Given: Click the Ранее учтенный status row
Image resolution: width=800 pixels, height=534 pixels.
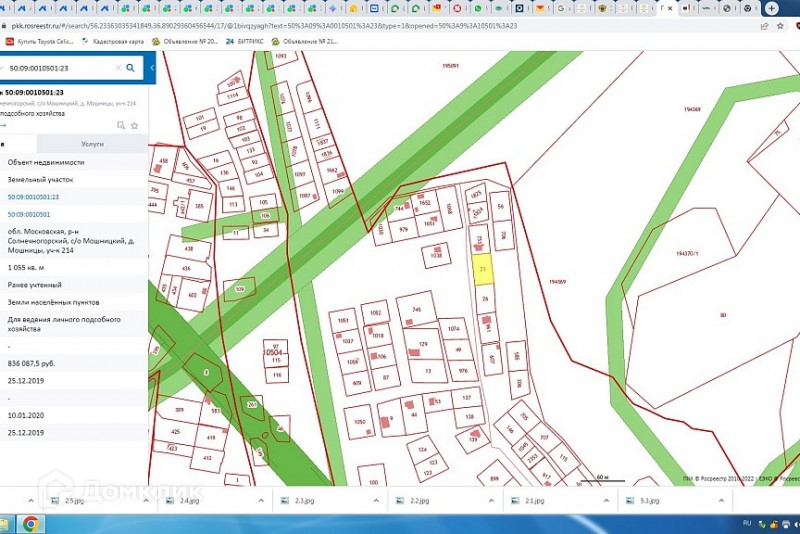Looking at the screenshot, I should (74, 285).
